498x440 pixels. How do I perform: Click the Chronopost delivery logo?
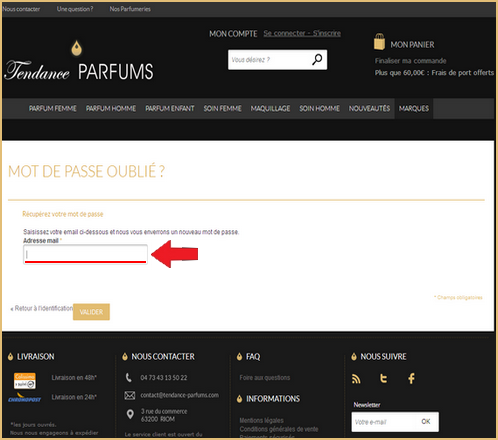tap(24, 397)
